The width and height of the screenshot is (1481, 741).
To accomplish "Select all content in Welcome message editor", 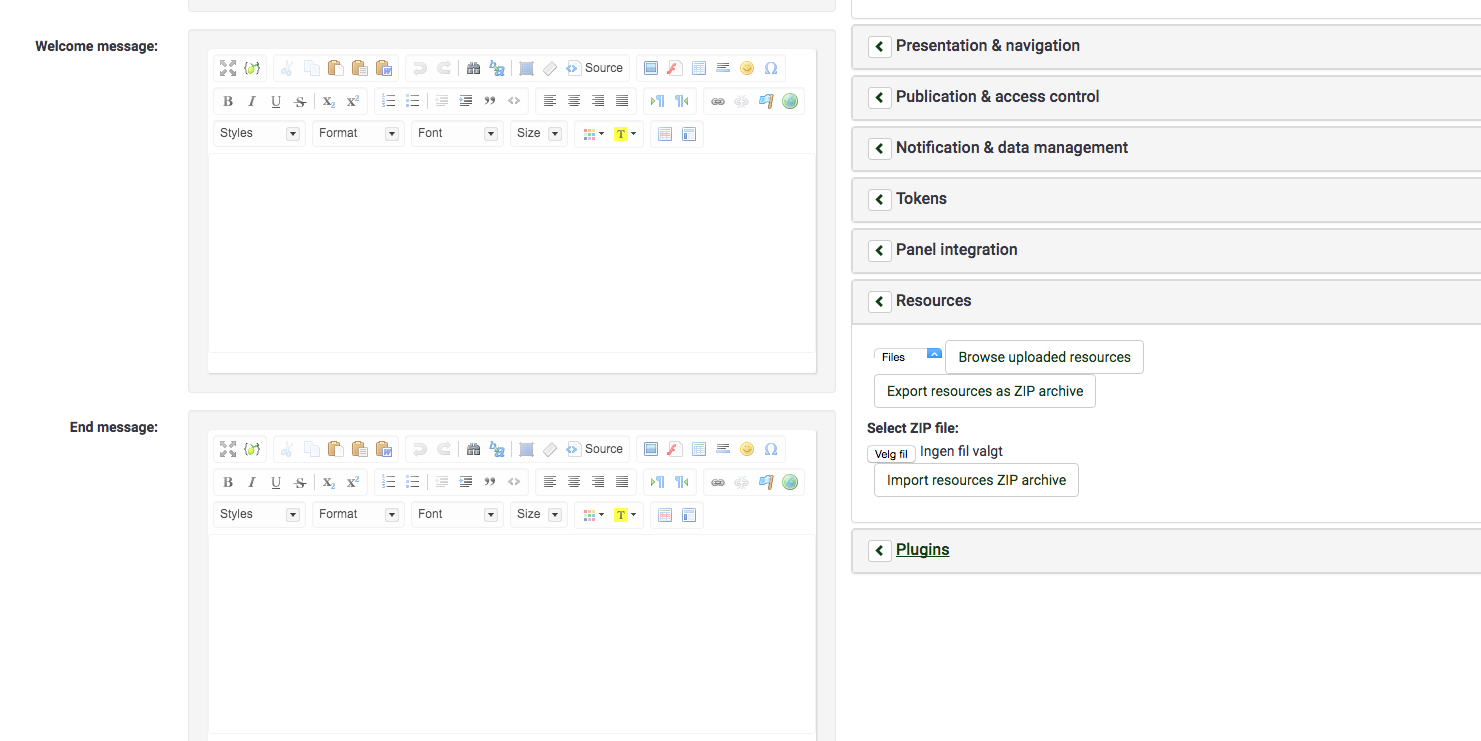I will point(526,68).
